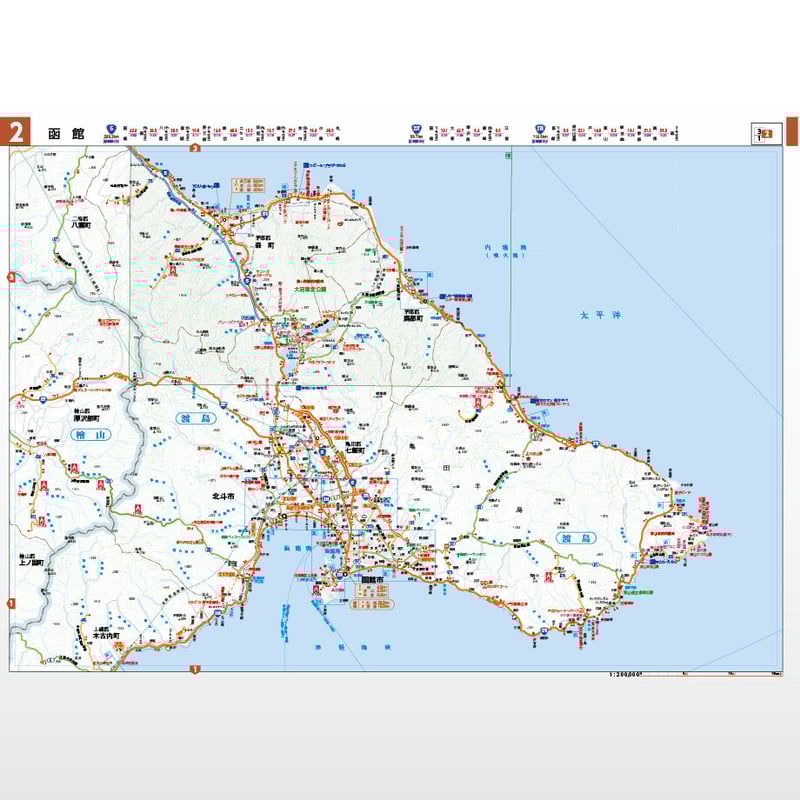Open the page index mini-map box
Image resolution: width=800 pixels, height=800 pixels.
pos(766,134)
